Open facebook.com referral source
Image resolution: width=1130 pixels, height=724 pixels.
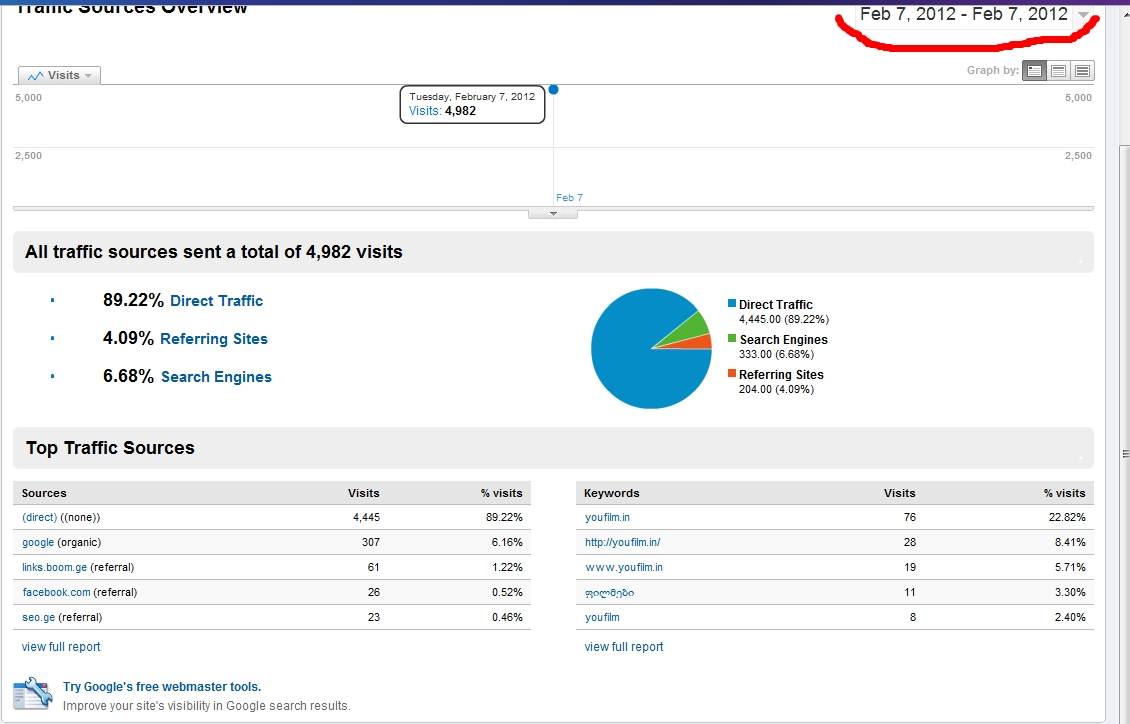[56, 592]
